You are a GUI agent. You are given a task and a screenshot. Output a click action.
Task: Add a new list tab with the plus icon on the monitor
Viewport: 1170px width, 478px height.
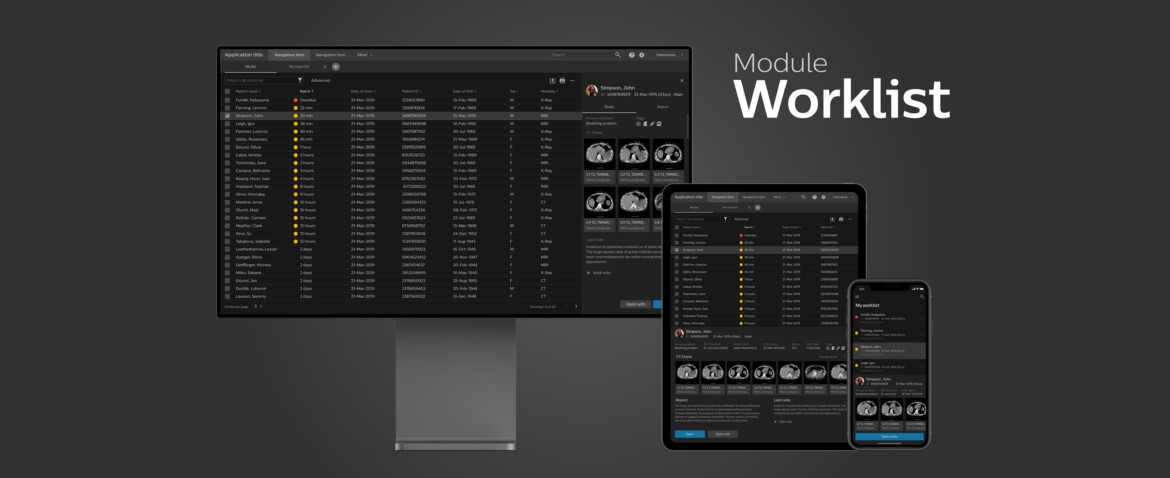336,66
